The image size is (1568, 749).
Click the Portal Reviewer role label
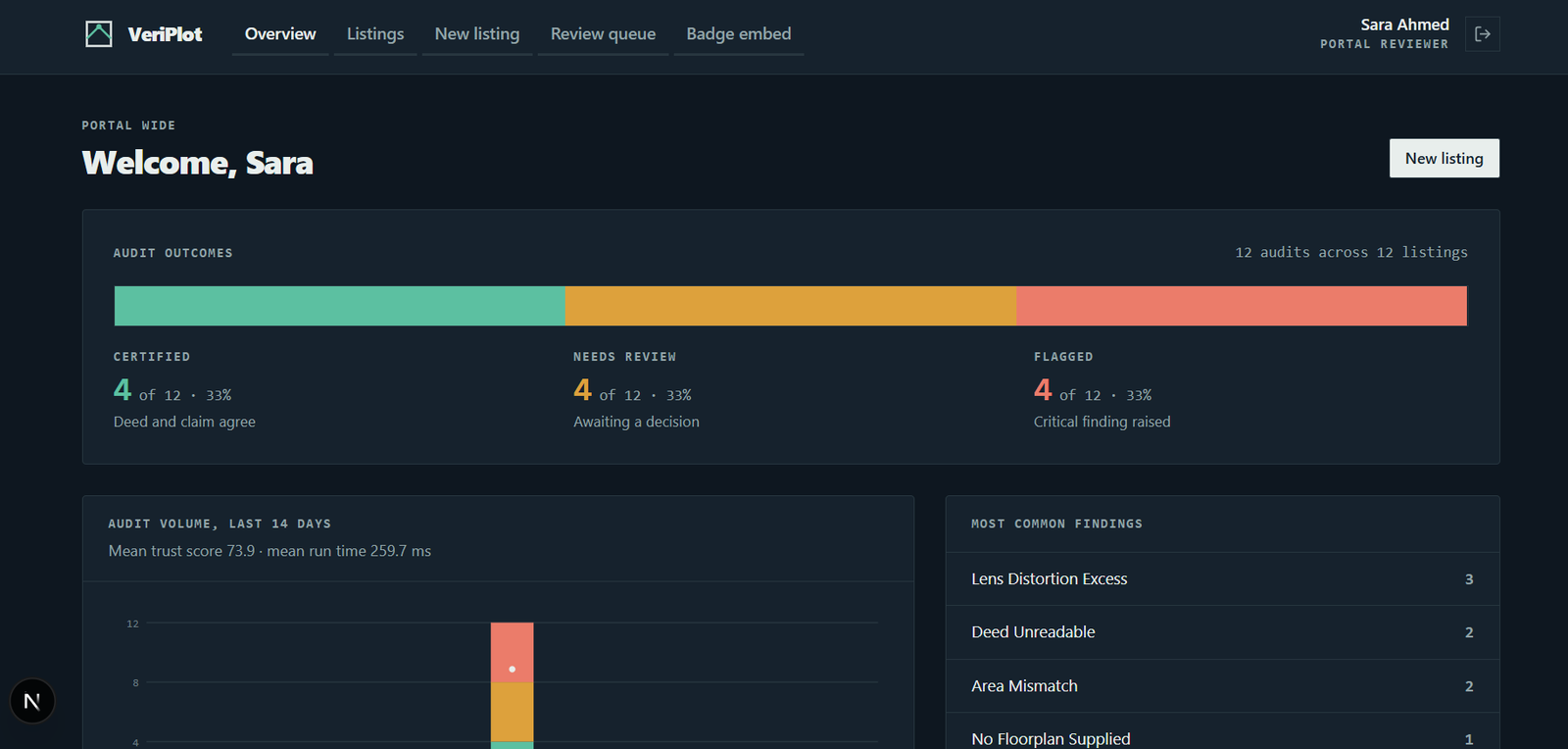point(1384,44)
